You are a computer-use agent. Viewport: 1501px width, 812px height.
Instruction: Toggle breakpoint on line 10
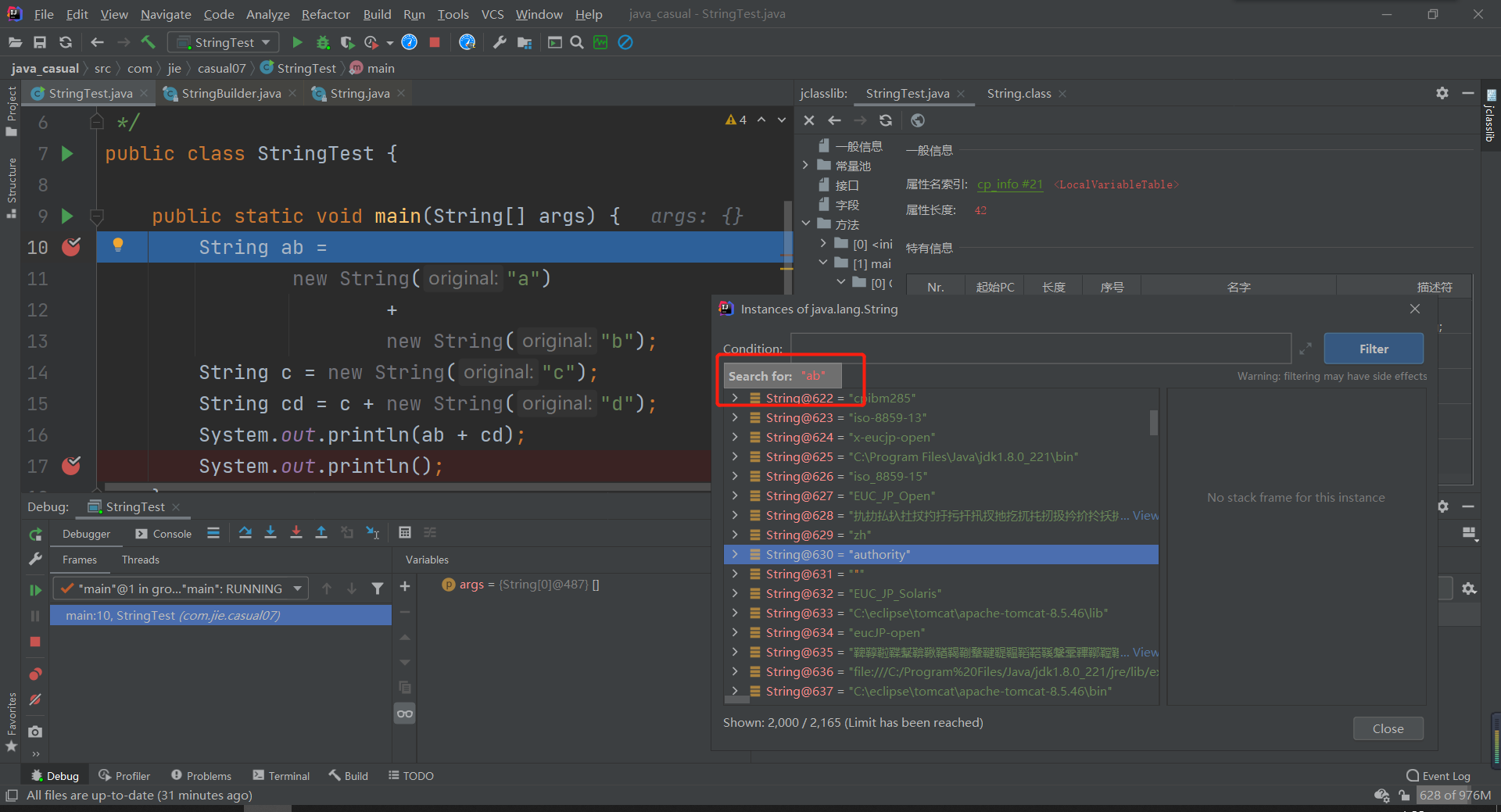(71, 247)
